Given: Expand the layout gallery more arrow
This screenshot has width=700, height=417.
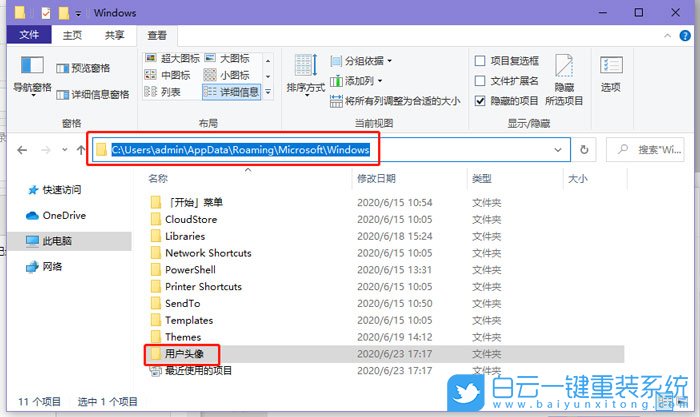Looking at the screenshot, I should [x=268, y=92].
